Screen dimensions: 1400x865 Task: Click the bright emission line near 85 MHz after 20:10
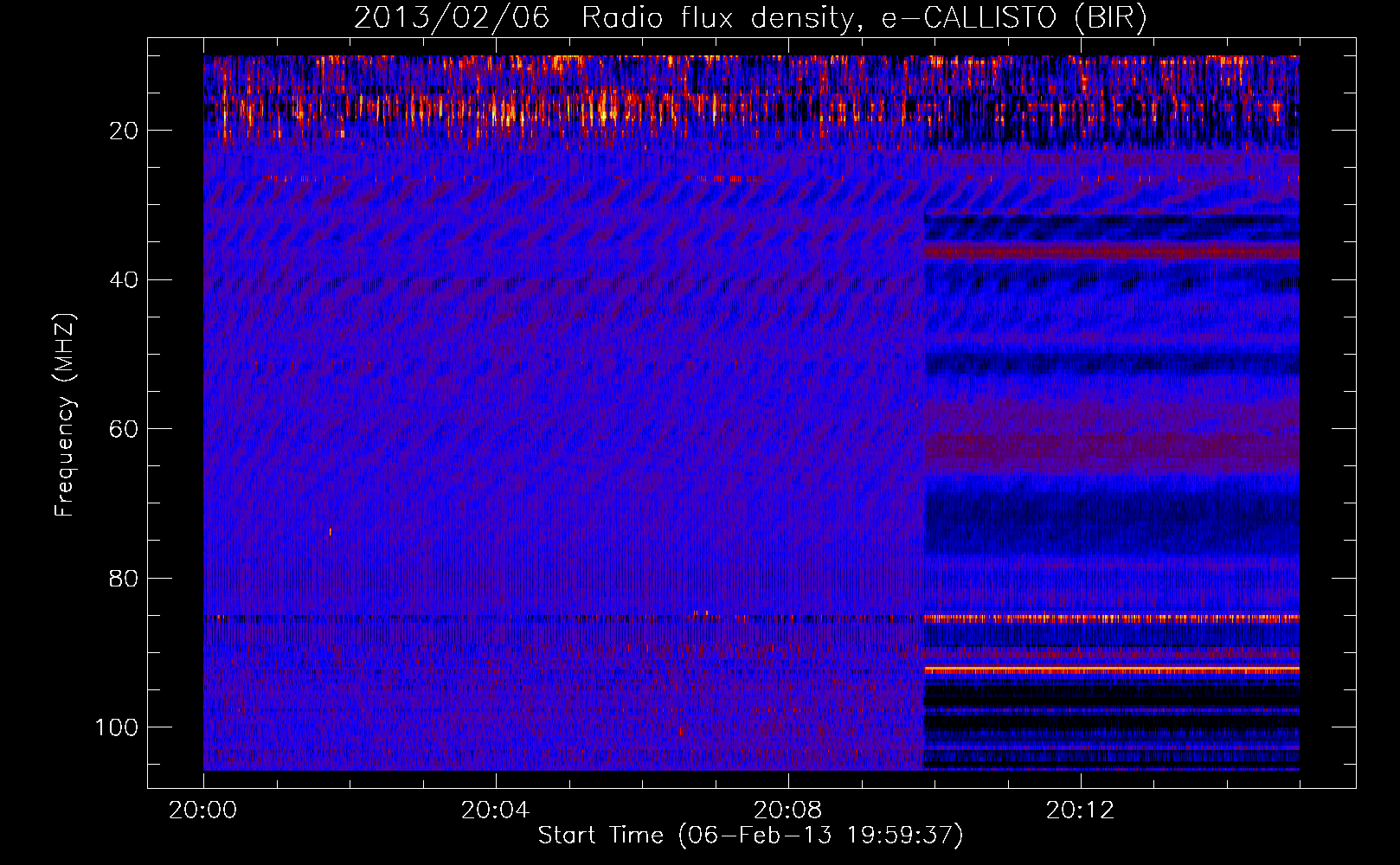click(1112, 618)
